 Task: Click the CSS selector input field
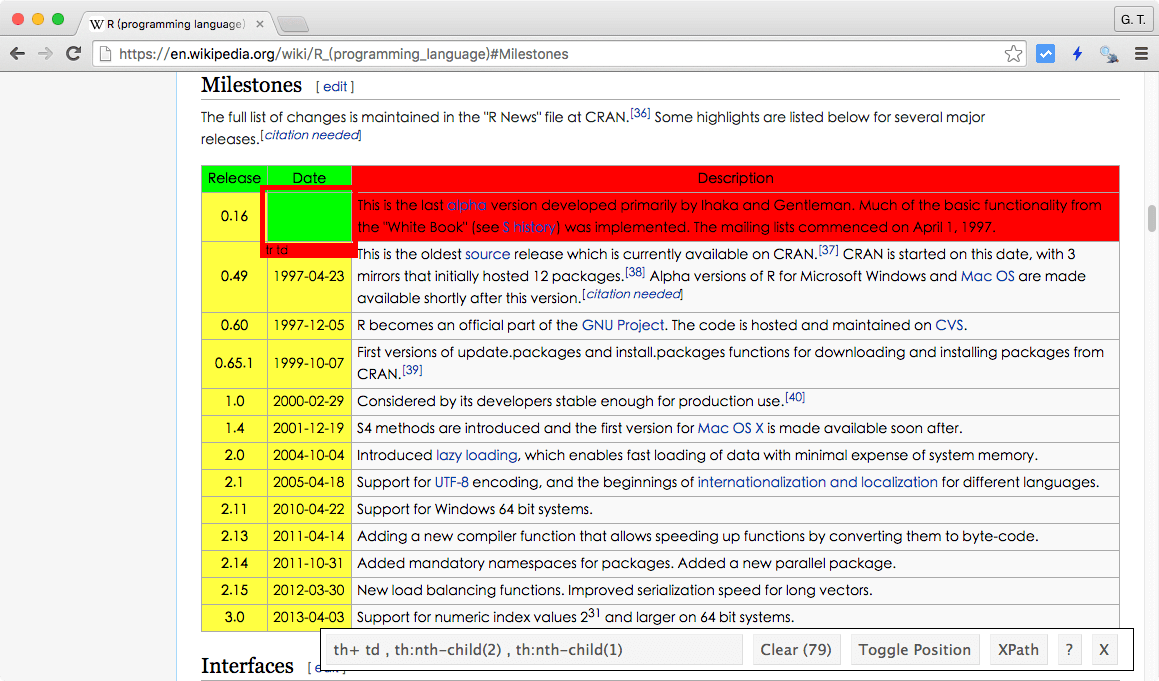[534, 650]
